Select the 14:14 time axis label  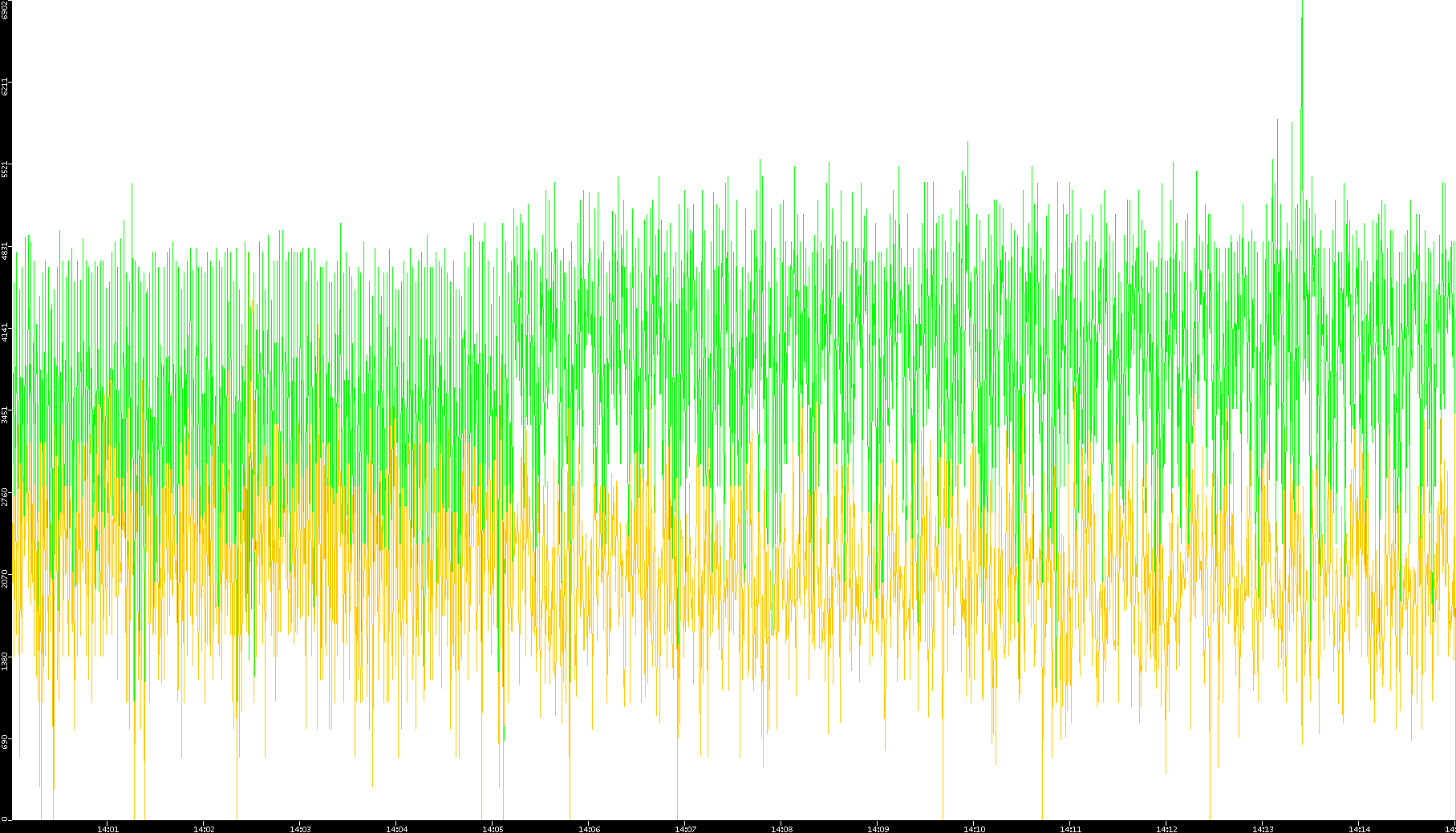1359,829
